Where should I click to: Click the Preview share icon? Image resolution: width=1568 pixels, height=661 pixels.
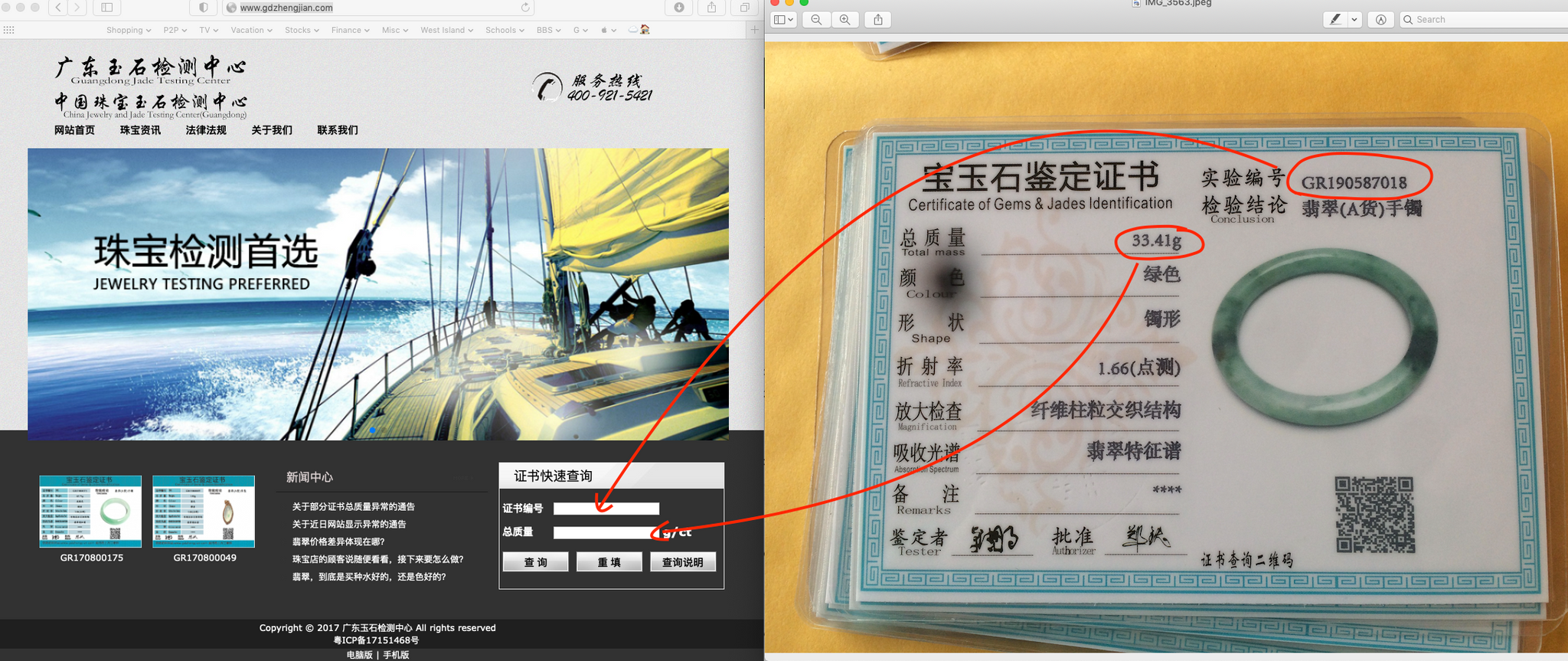click(878, 20)
